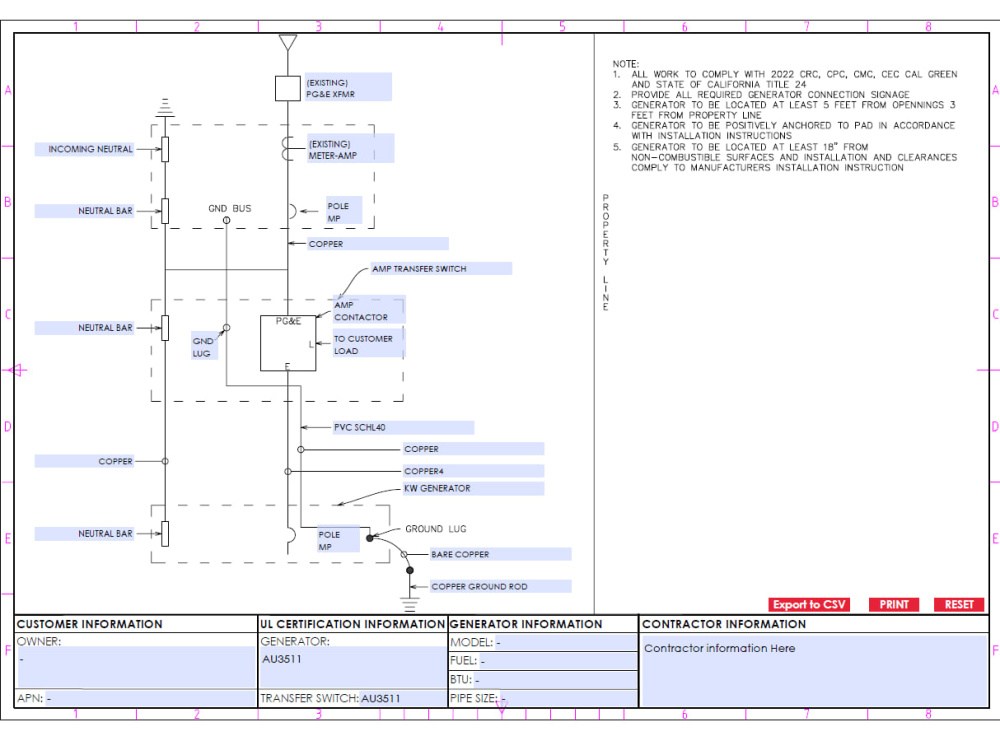Click note 1 about 2022 CRC compliance
The width and height of the screenshot is (1000, 750).
pos(785,79)
